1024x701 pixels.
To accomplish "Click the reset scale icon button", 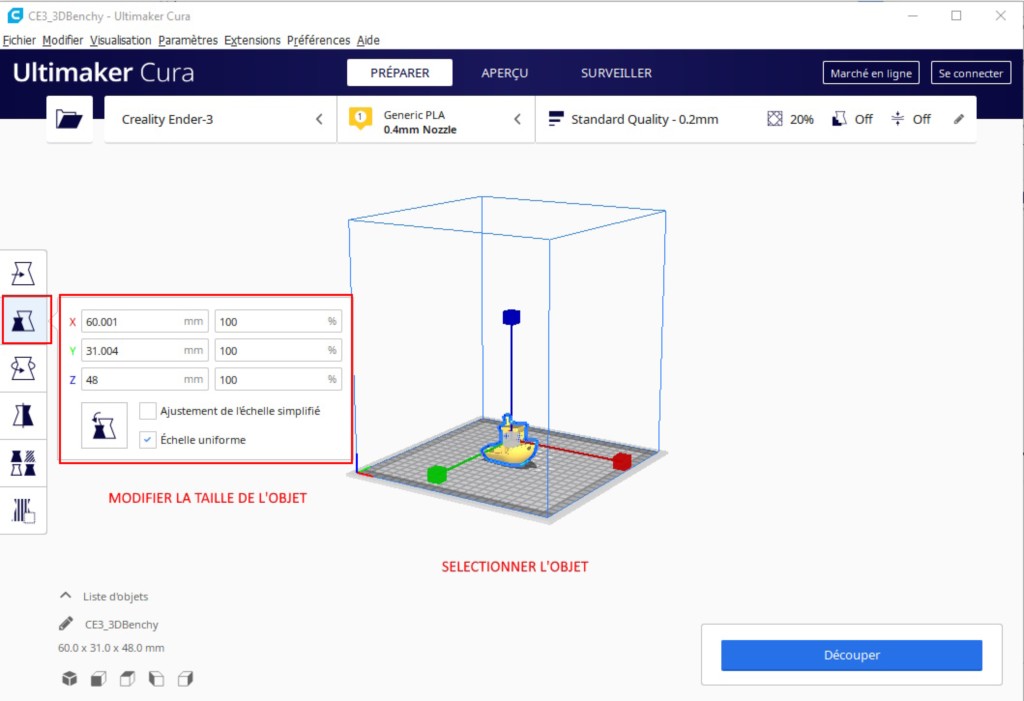I will click(x=104, y=425).
